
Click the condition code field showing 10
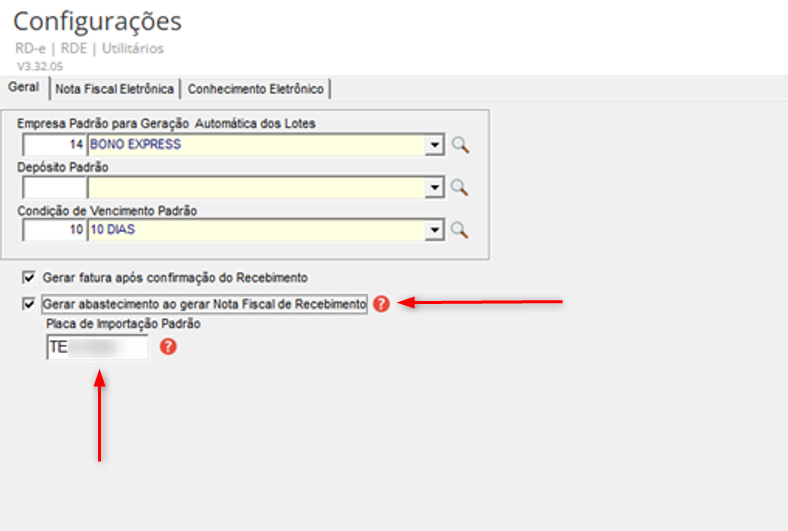tap(54, 230)
